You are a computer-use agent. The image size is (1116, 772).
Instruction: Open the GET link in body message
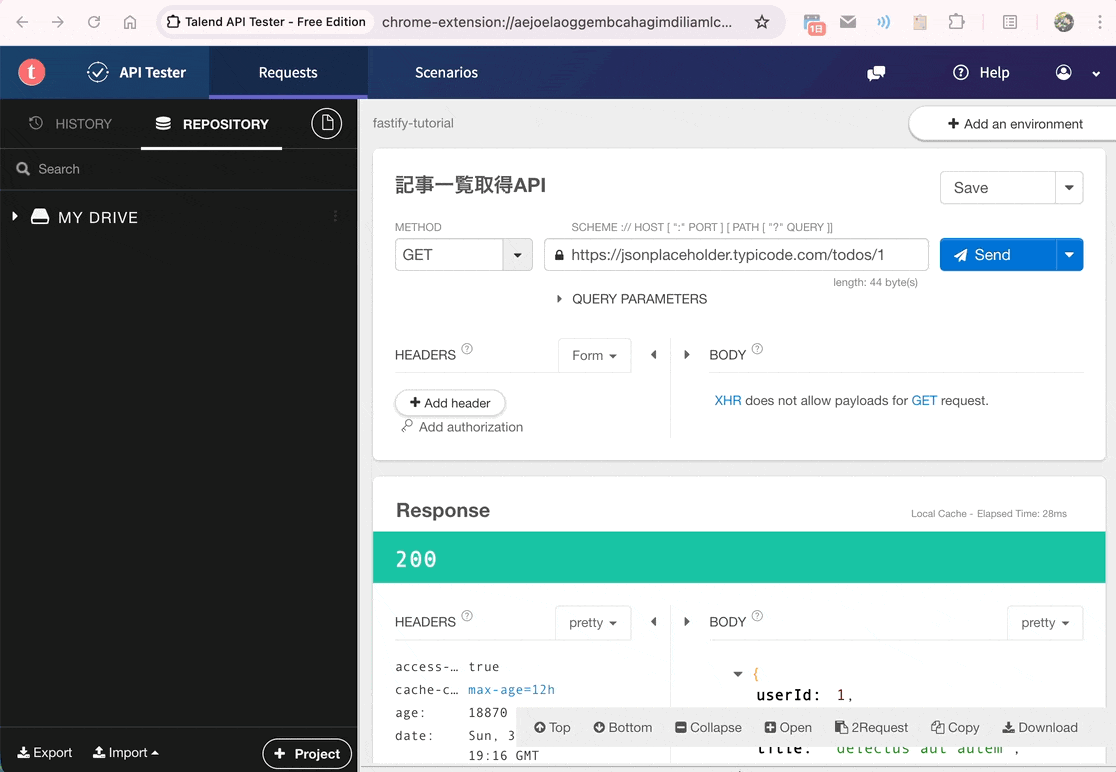pyautogui.click(x=924, y=401)
